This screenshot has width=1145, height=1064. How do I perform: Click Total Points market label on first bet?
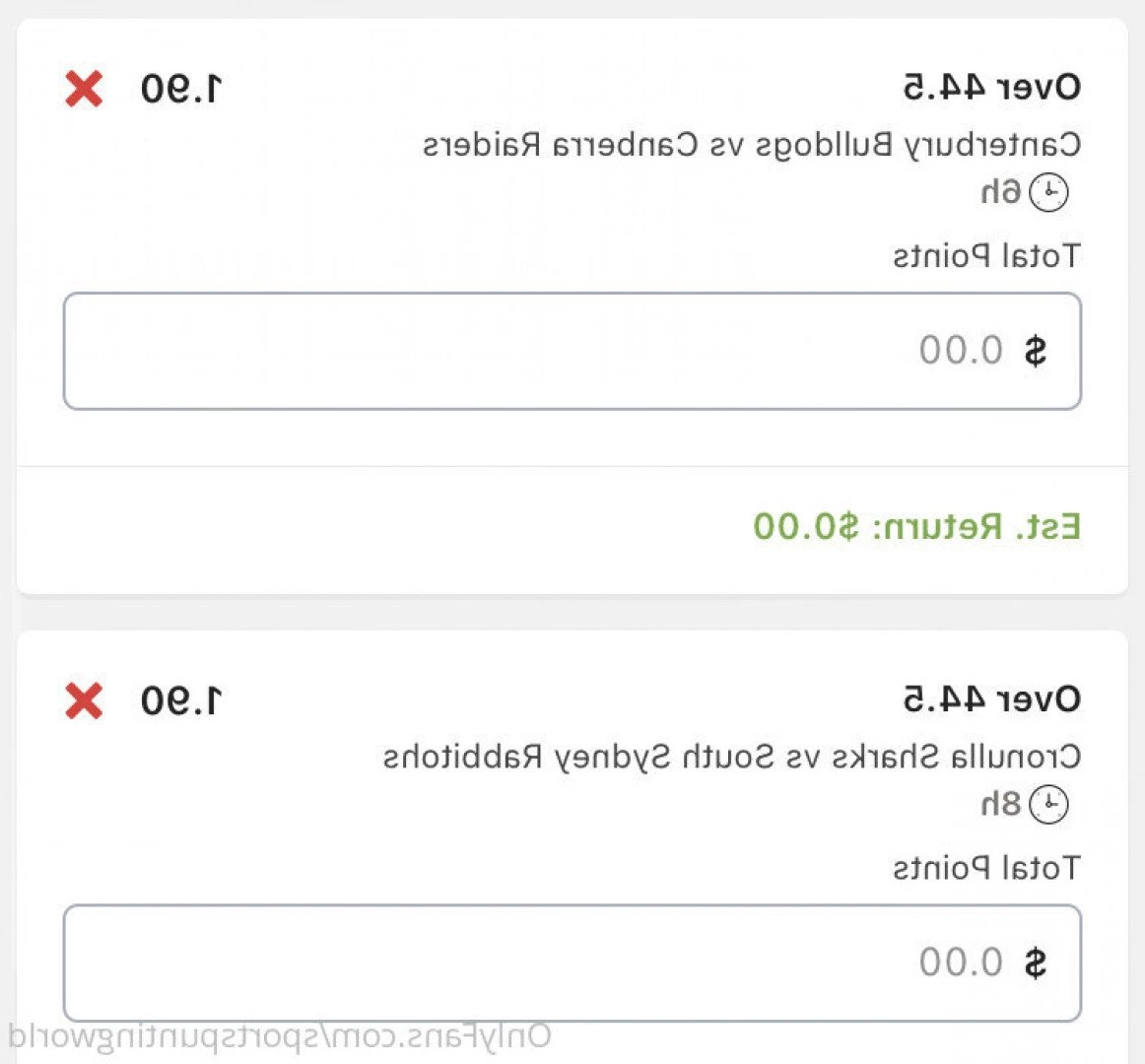click(x=986, y=256)
